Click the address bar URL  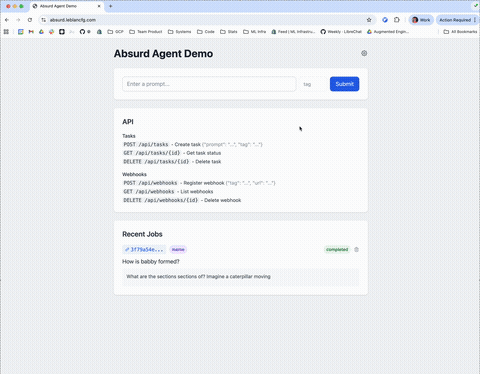click(x=73, y=20)
